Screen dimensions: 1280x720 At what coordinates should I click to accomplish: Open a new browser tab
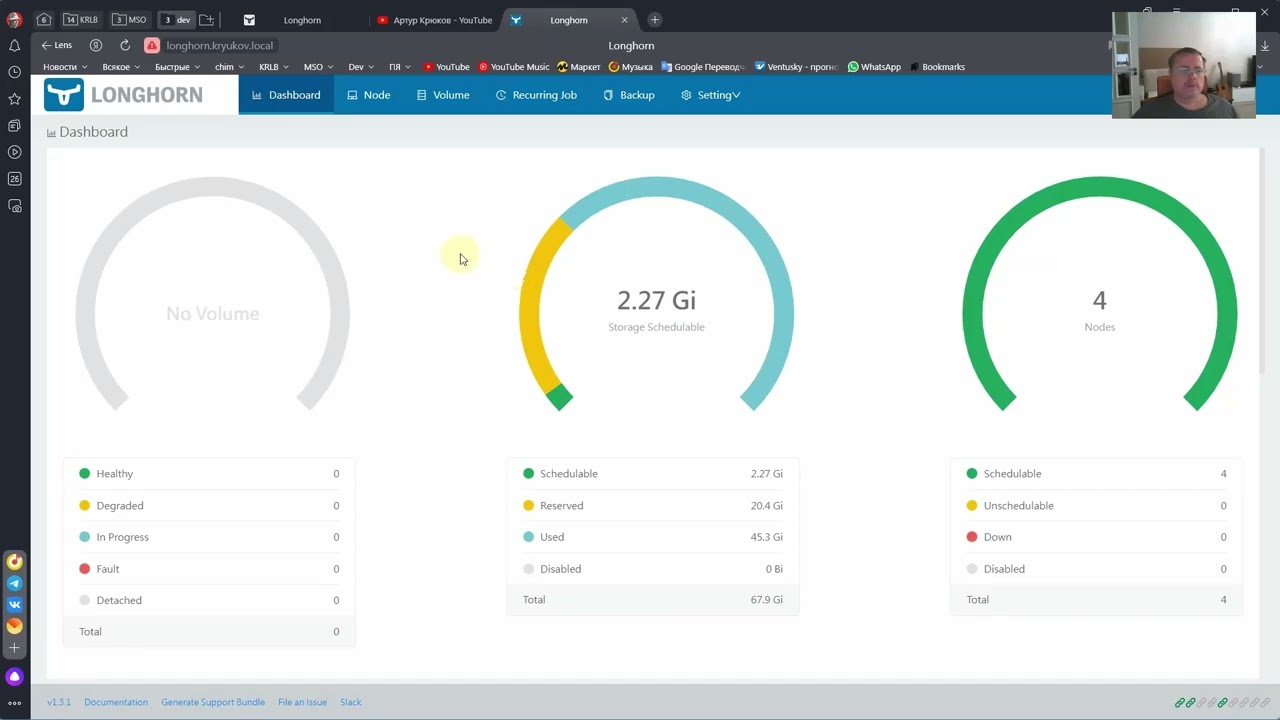point(654,20)
